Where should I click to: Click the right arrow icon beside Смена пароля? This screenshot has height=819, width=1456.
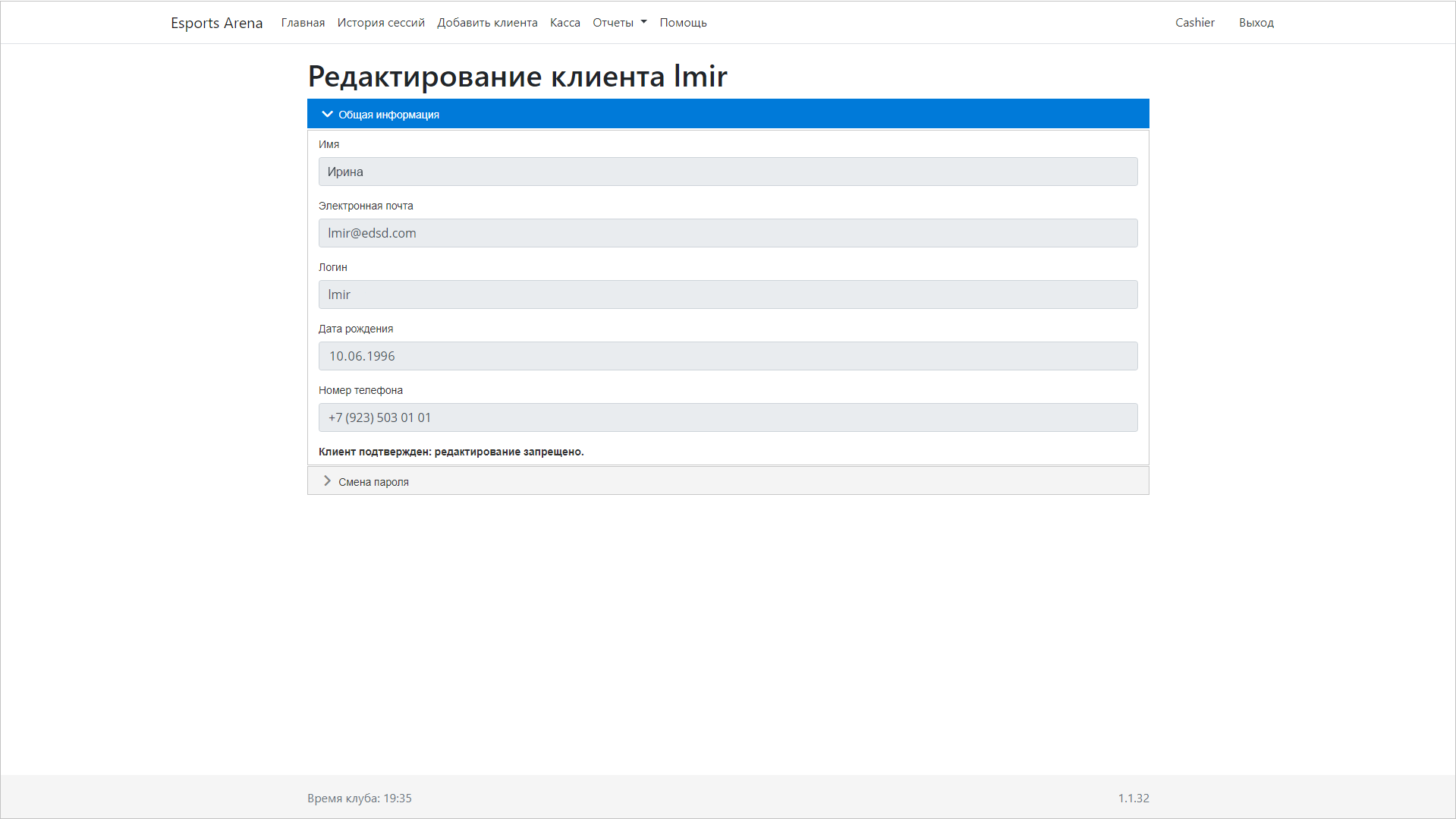click(x=327, y=480)
